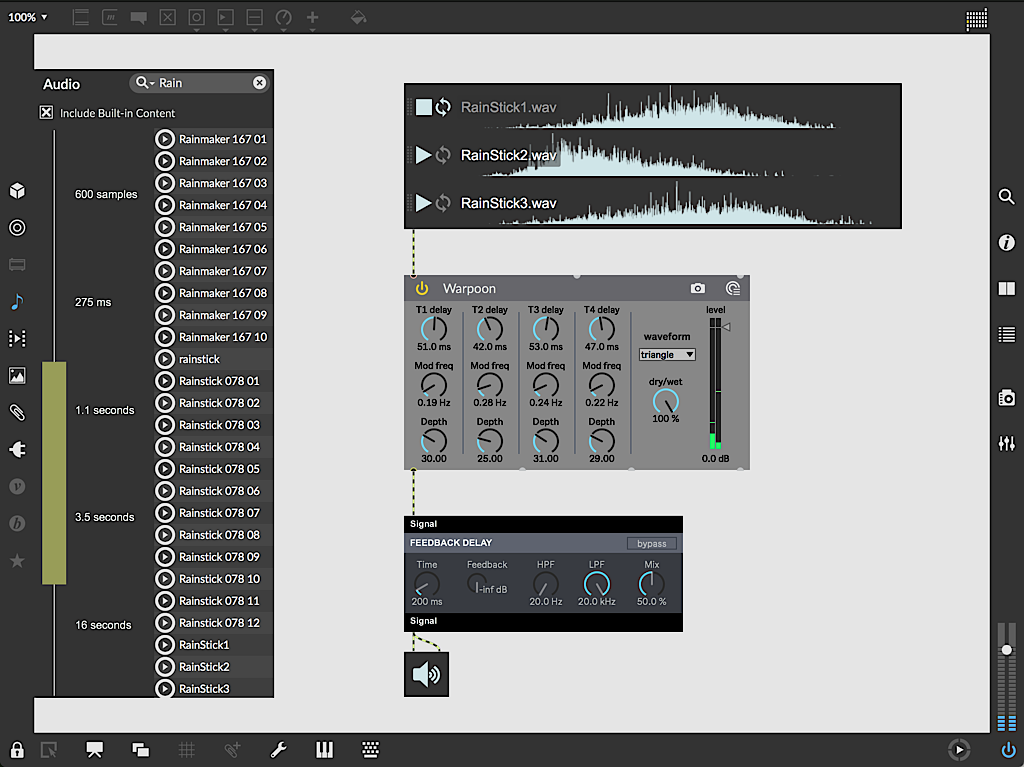Open the on-screen piano keyboard icon
This screenshot has width=1024, height=767.
324,749
